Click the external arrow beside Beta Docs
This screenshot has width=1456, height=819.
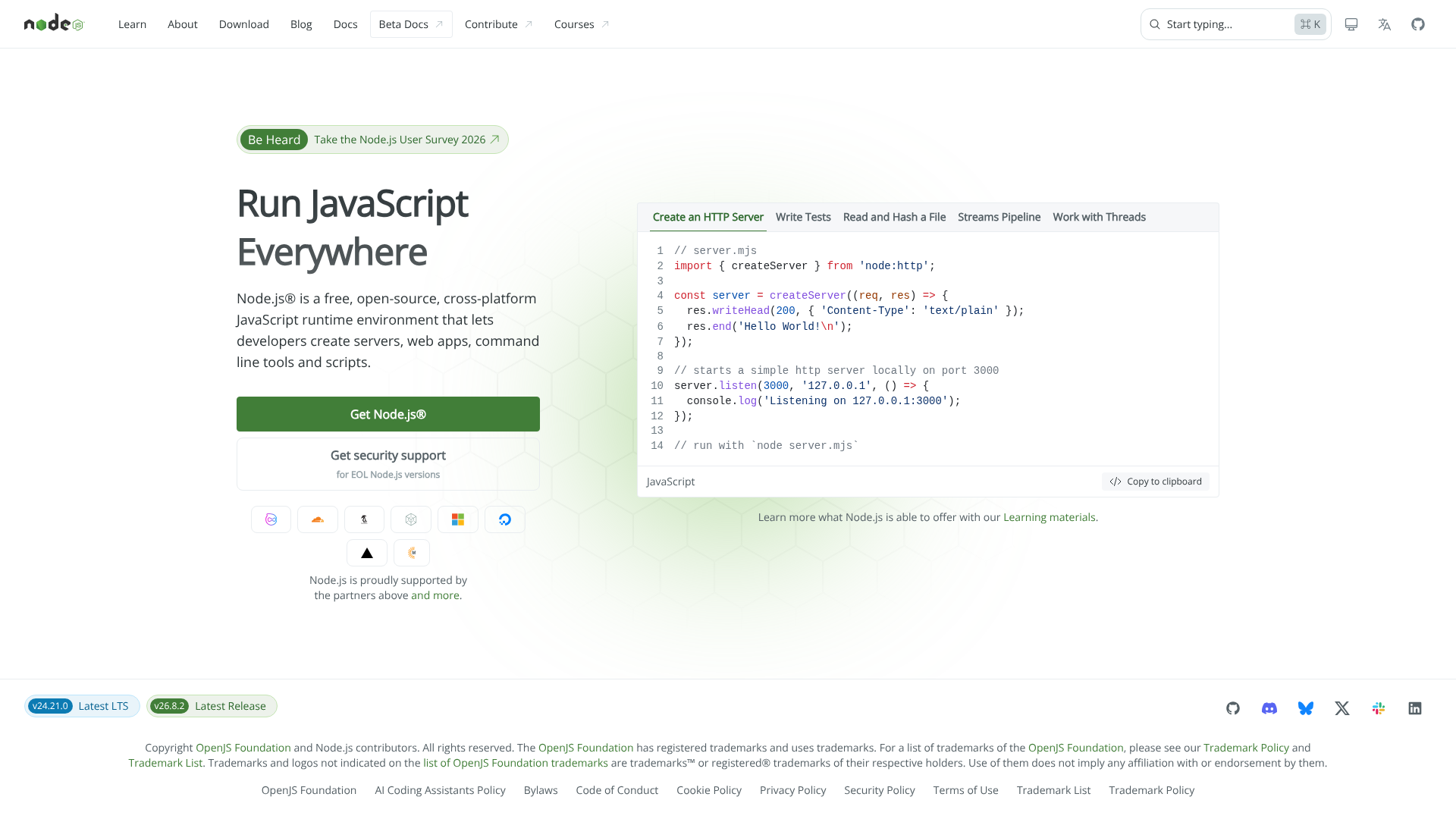(x=439, y=24)
